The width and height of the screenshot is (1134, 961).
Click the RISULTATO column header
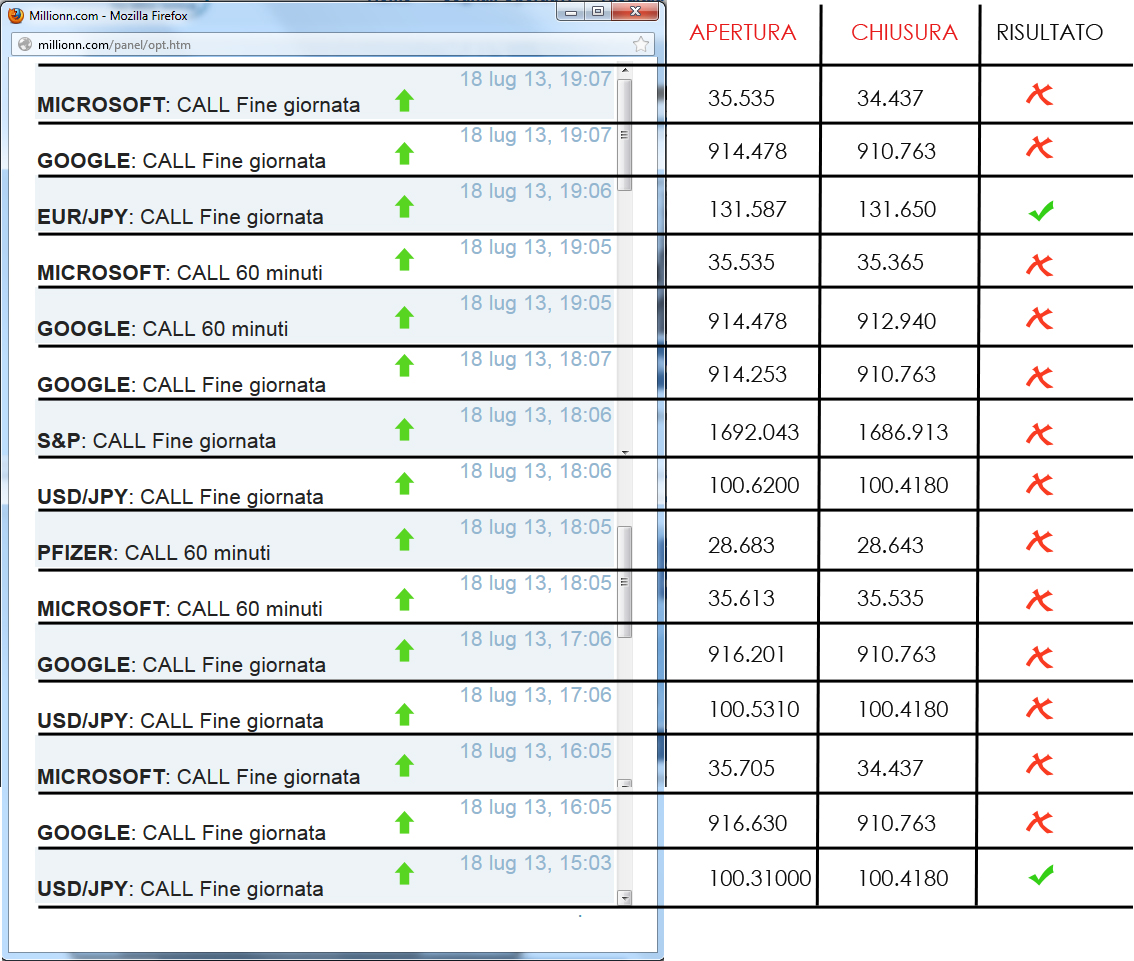pyautogui.click(x=1049, y=33)
